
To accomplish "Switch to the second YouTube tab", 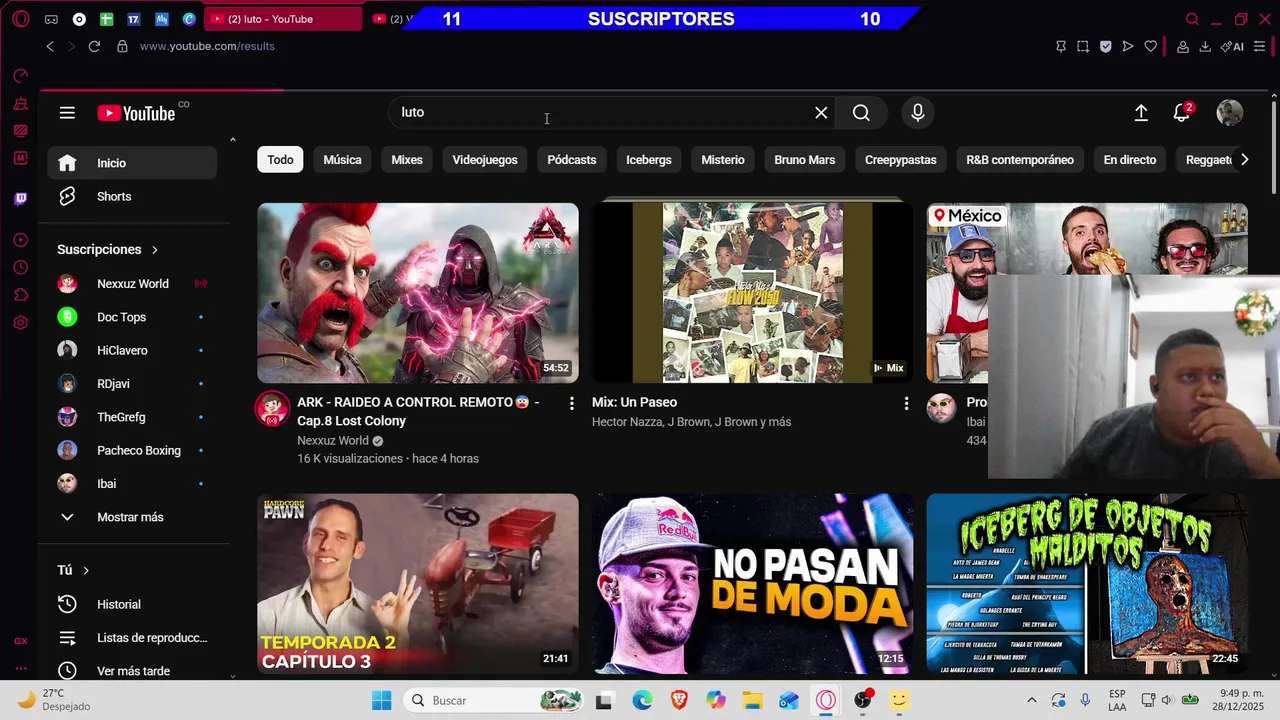I will coord(390,19).
